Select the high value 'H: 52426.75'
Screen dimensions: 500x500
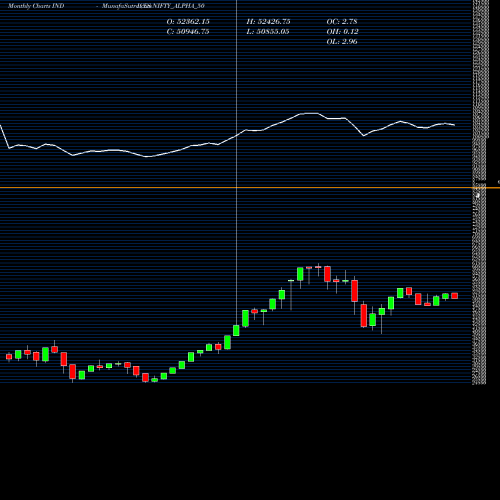pyautogui.click(x=268, y=22)
